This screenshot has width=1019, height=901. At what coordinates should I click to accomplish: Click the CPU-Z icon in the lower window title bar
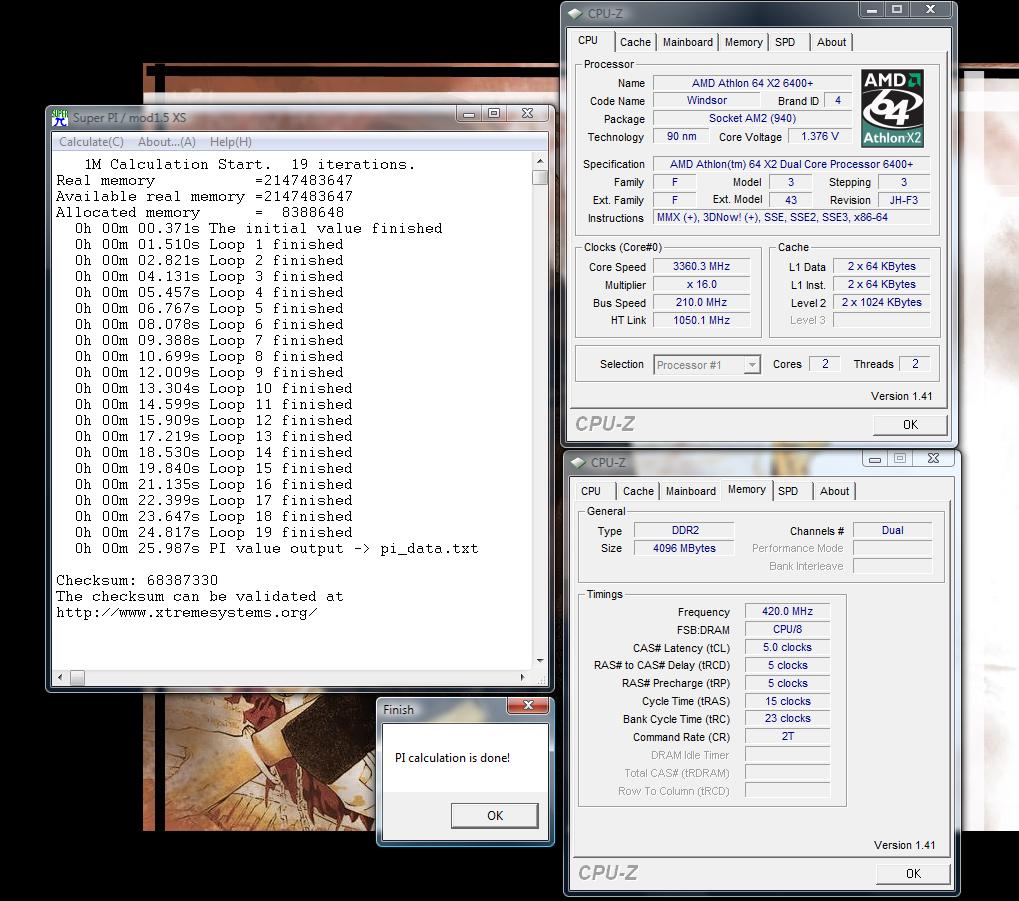tap(578, 462)
